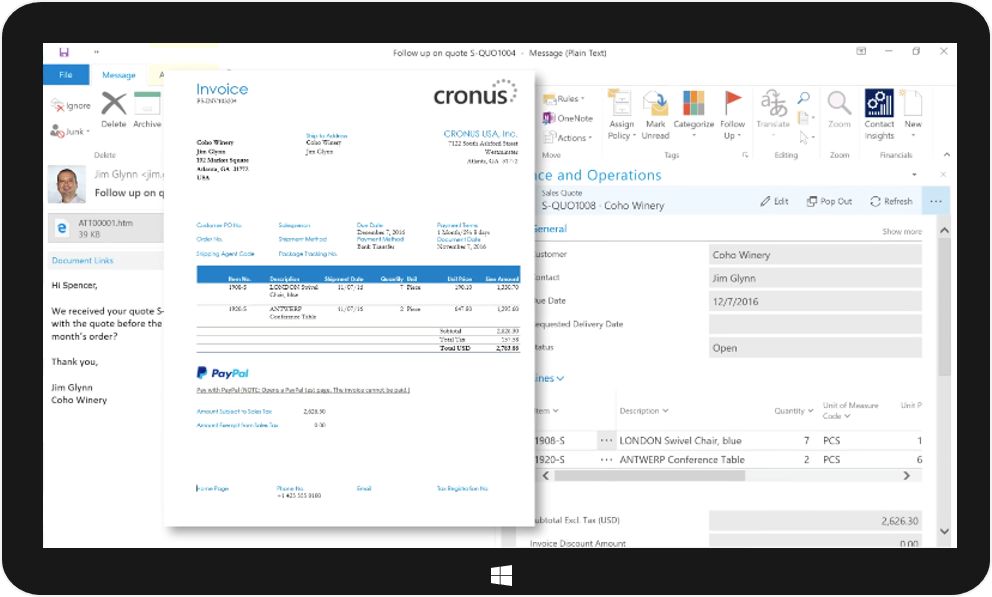Click the Archive icon
Screen dimensions: 992x597
click(x=147, y=110)
